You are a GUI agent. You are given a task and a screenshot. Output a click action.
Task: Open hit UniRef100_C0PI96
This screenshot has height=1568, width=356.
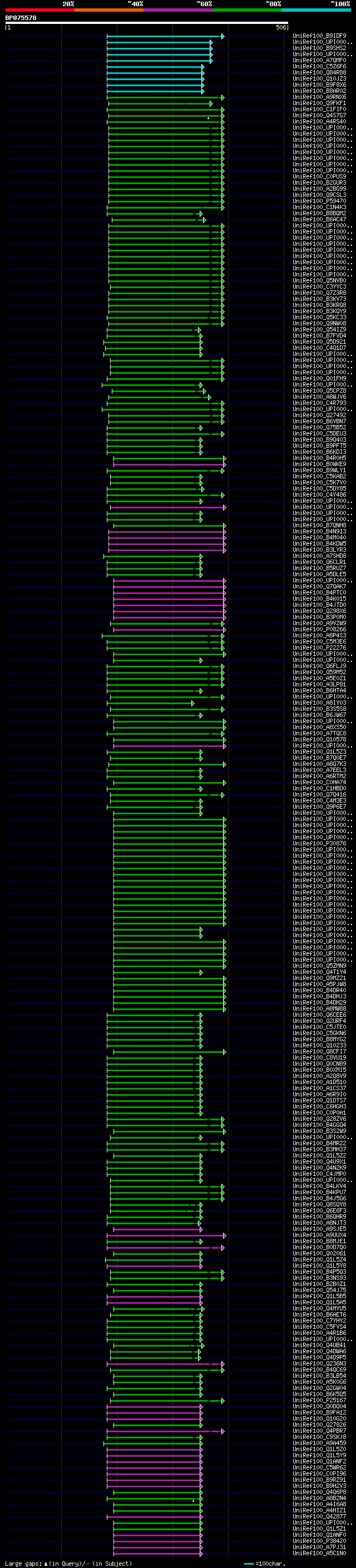pyautogui.click(x=319, y=1473)
